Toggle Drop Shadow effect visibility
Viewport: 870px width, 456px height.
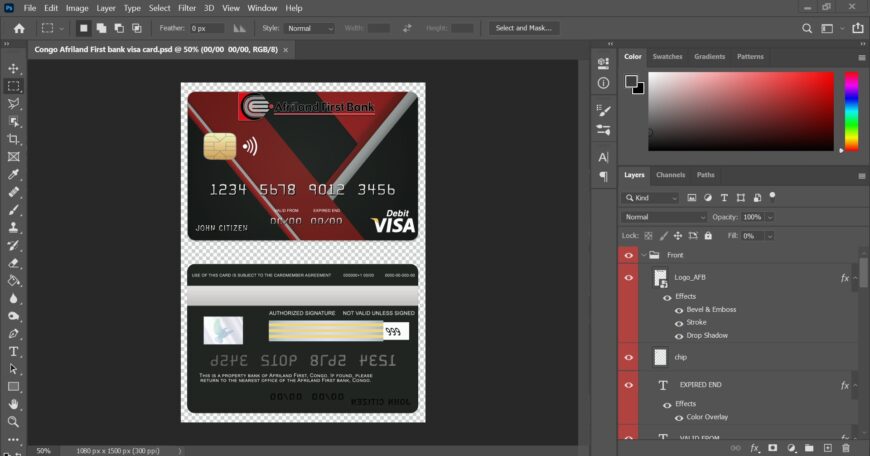pyautogui.click(x=679, y=336)
